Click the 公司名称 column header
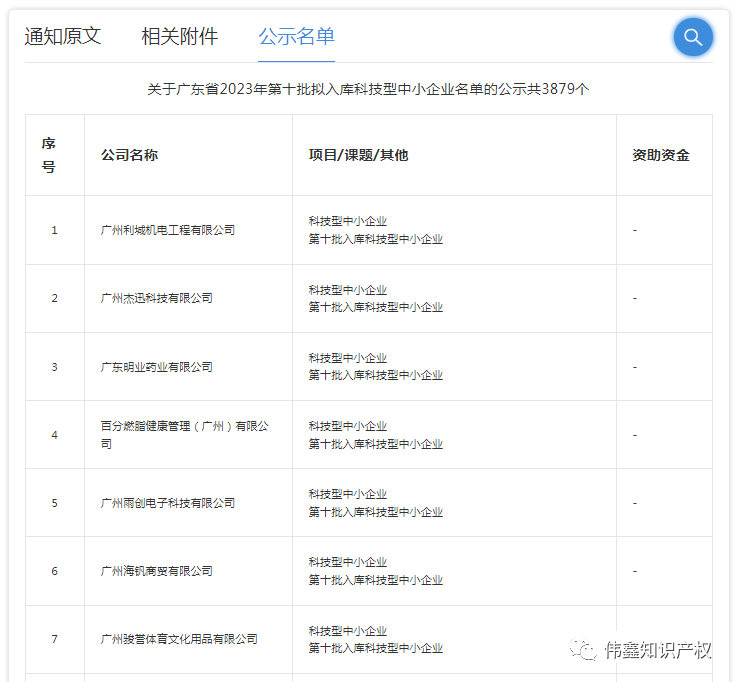 click(129, 155)
